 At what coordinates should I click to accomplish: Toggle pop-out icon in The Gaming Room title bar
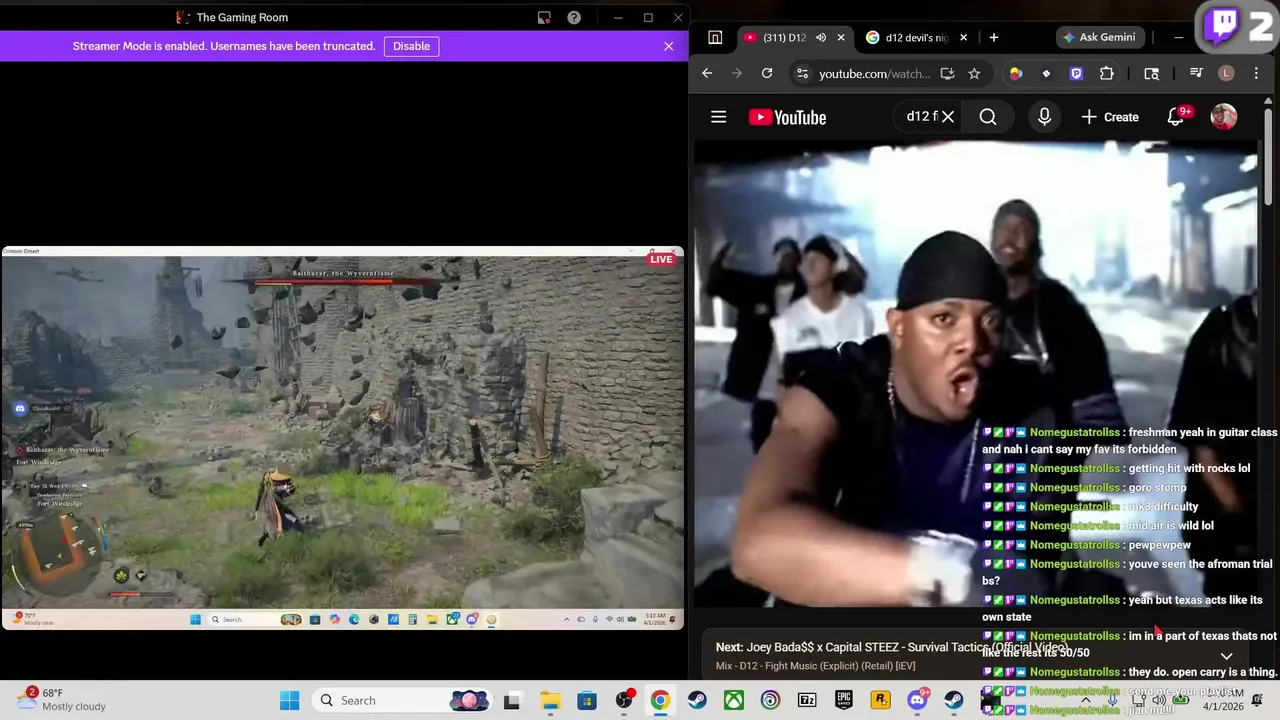pos(544,17)
